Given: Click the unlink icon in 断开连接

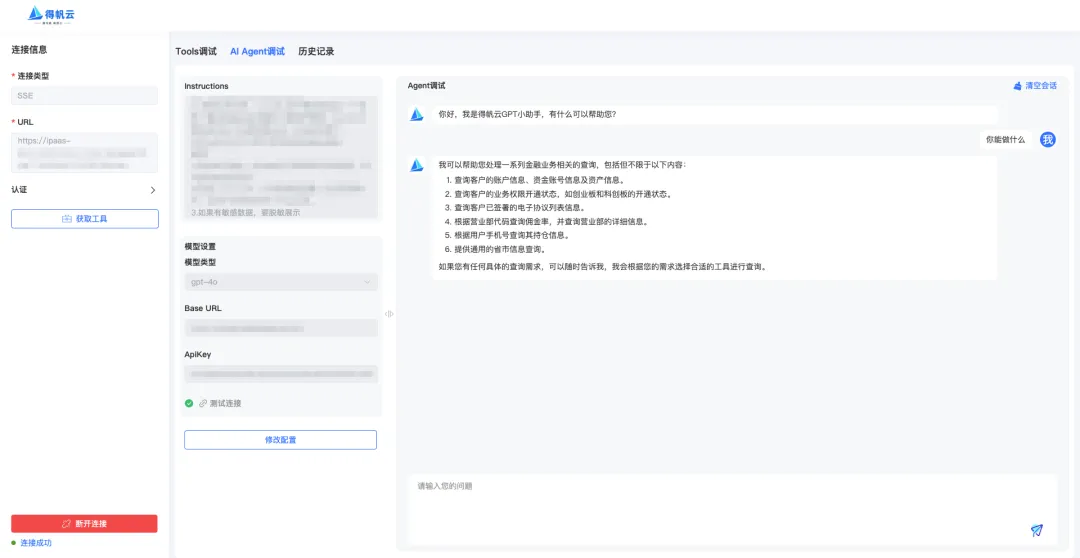Looking at the screenshot, I should (x=67, y=524).
